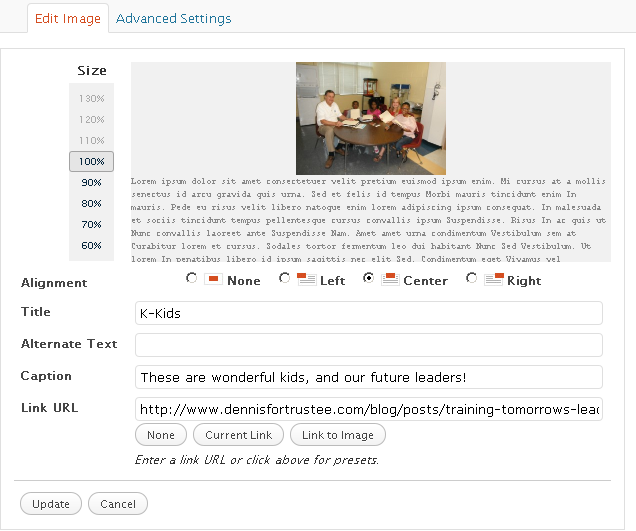Click the K-Kids preview photo thumbnail
This screenshot has width=636, height=531.
pos(371,118)
